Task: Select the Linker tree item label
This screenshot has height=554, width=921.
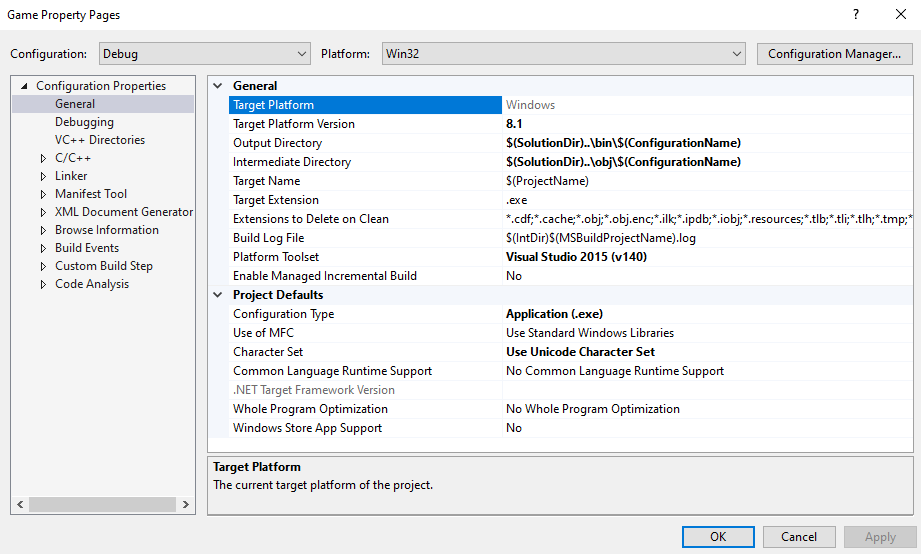Action: pyautogui.click(x=71, y=176)
